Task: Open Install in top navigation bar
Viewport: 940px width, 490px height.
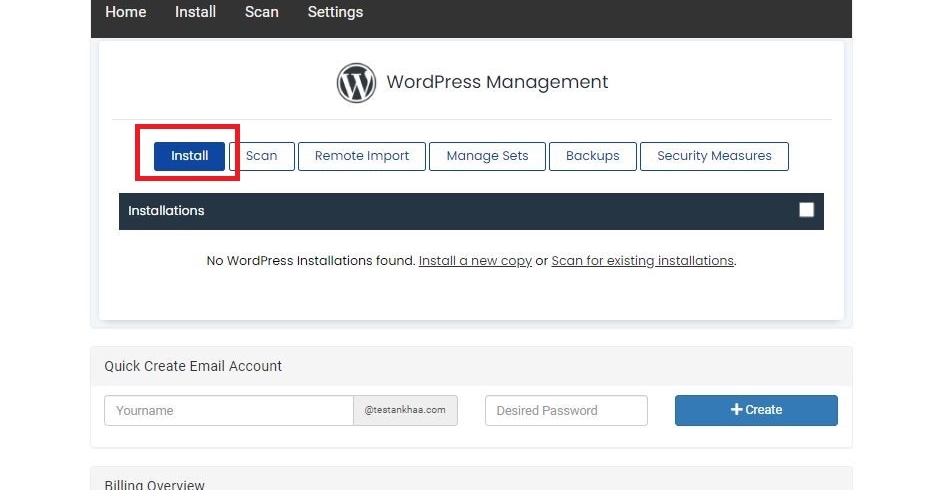Action: [x=195, y=12]
